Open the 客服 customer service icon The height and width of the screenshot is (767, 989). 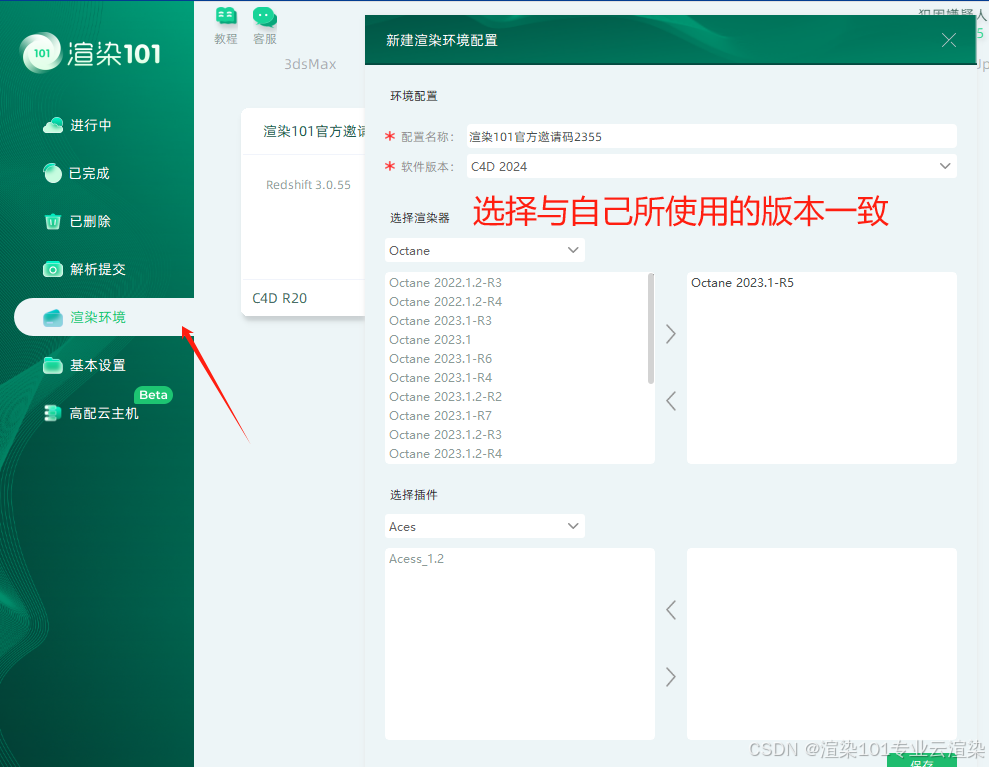[x=265, y=26]
